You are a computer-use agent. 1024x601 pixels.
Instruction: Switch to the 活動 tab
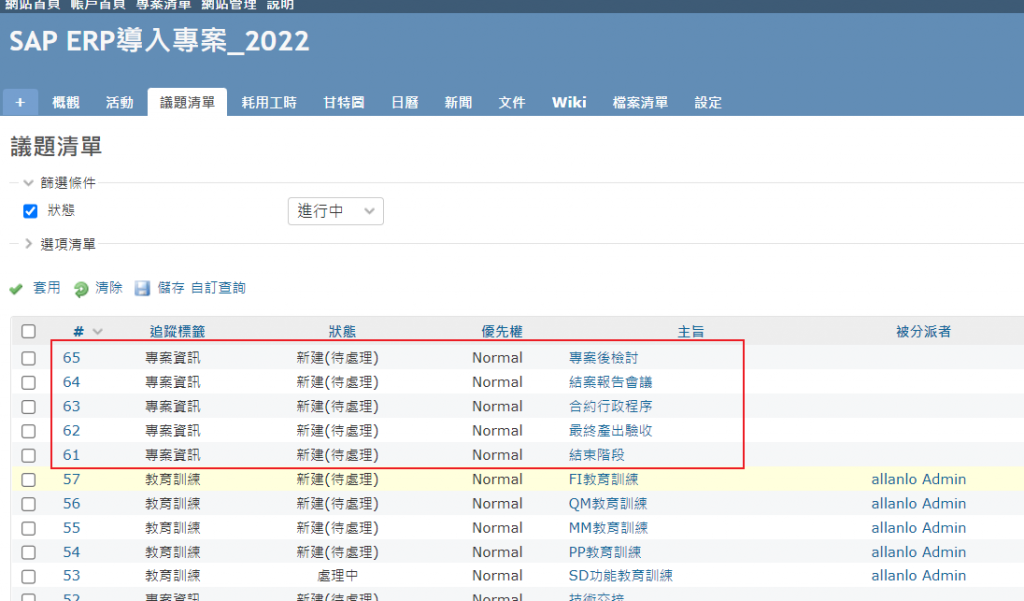(120, 103)
